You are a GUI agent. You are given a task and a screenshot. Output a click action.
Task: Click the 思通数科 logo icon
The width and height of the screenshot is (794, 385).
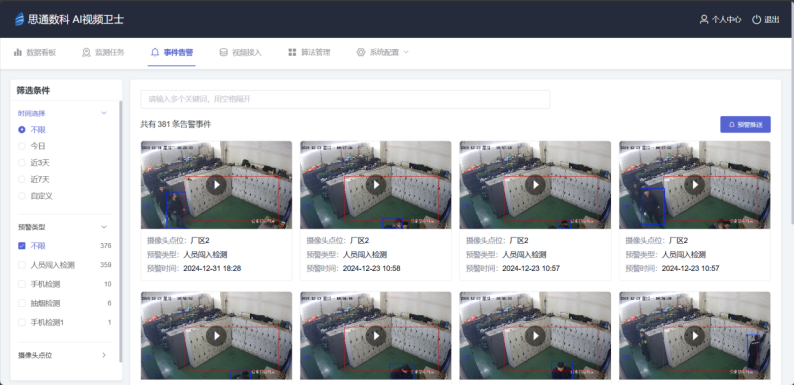19,19
